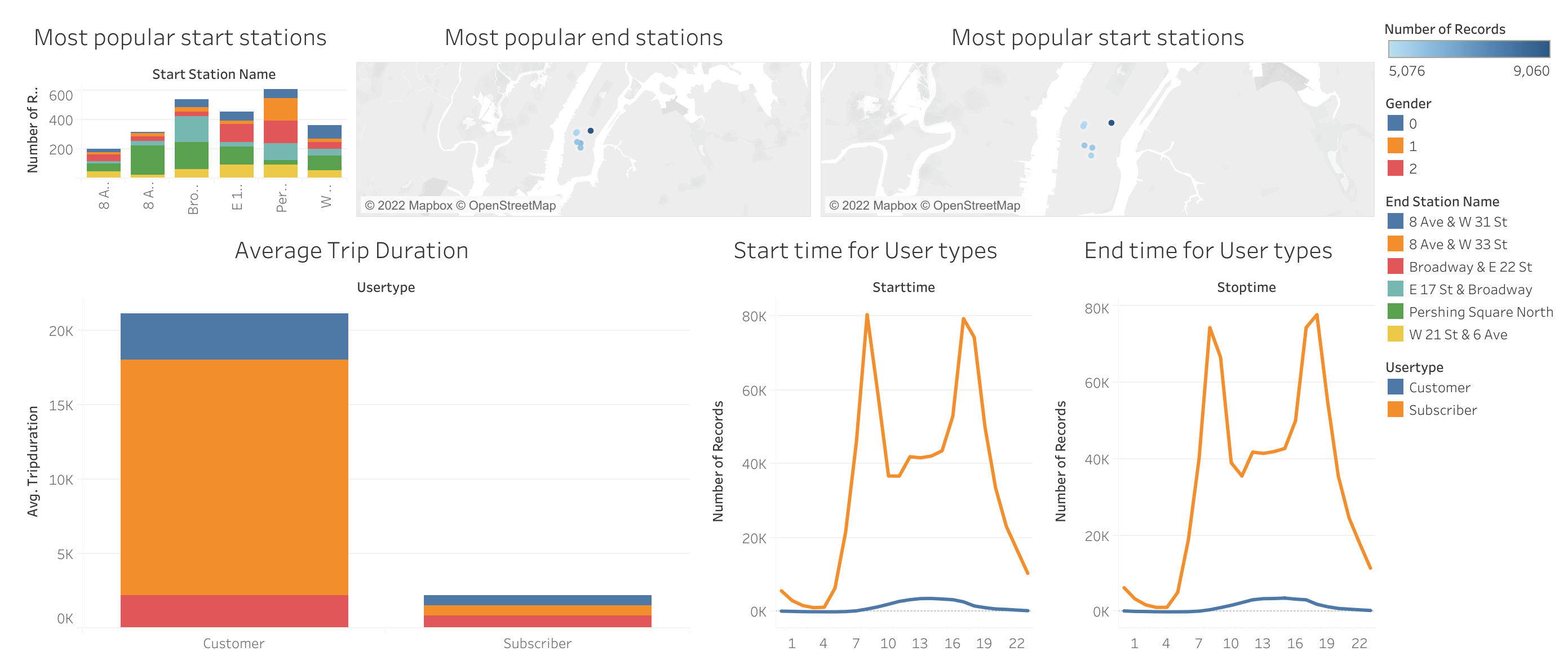
Task: Click the Customer orange bar segment
Action: click(x=234, y=476)
